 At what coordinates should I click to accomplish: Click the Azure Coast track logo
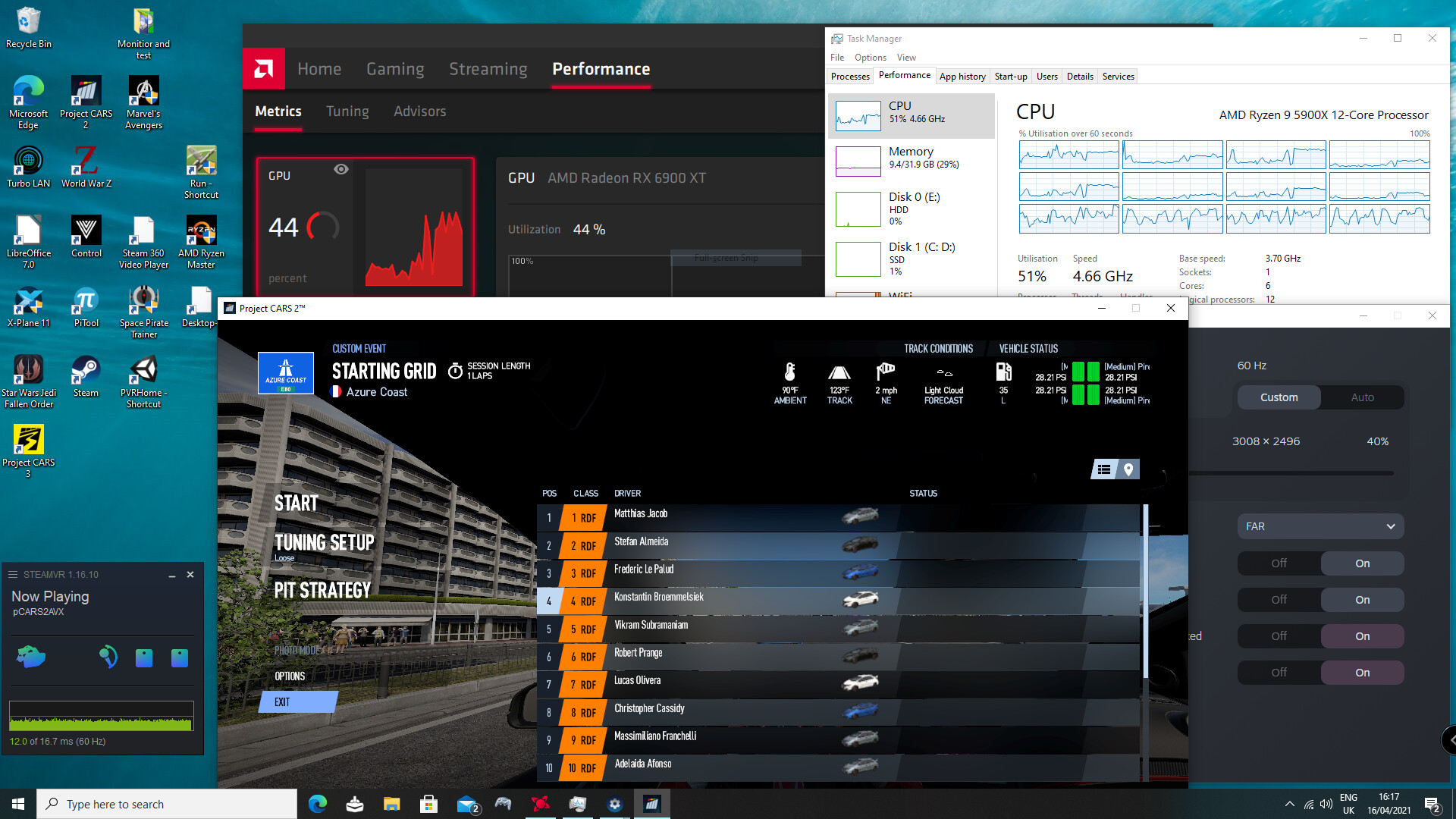coord(286,373)
